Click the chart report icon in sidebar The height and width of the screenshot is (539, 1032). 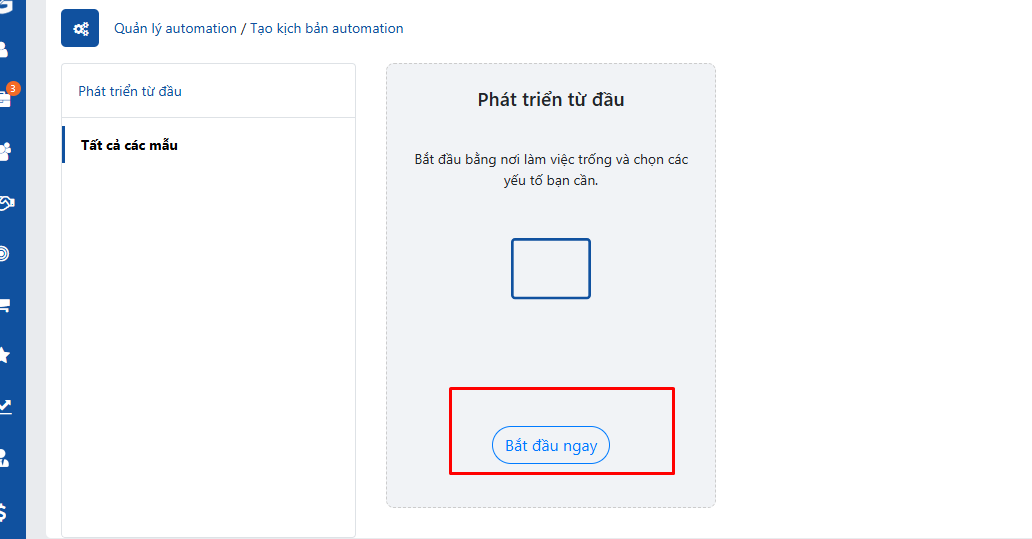coord(5,406)
